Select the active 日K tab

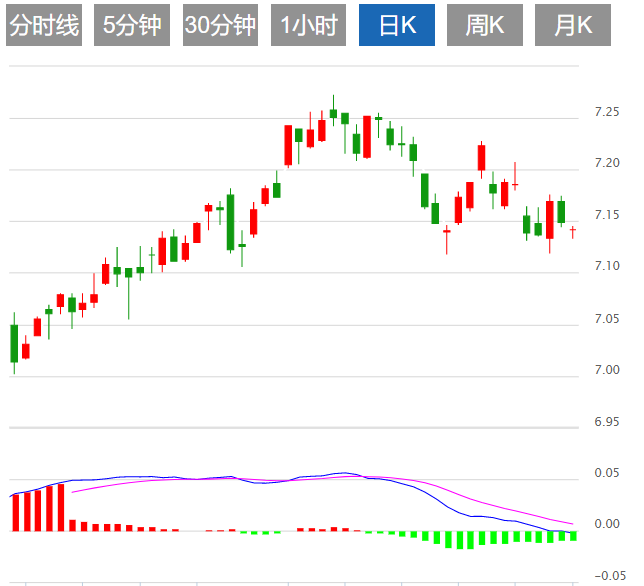[397, 25]
